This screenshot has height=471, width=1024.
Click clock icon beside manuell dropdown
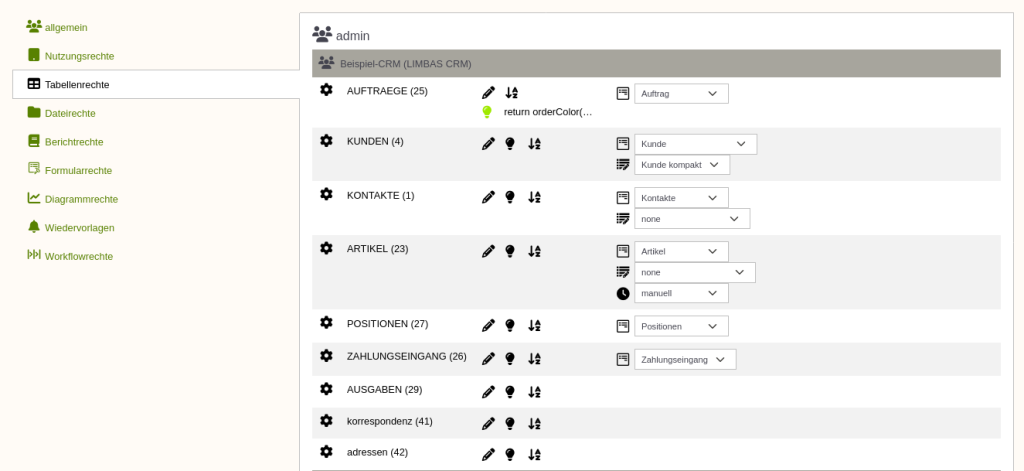tap(623, 293)
